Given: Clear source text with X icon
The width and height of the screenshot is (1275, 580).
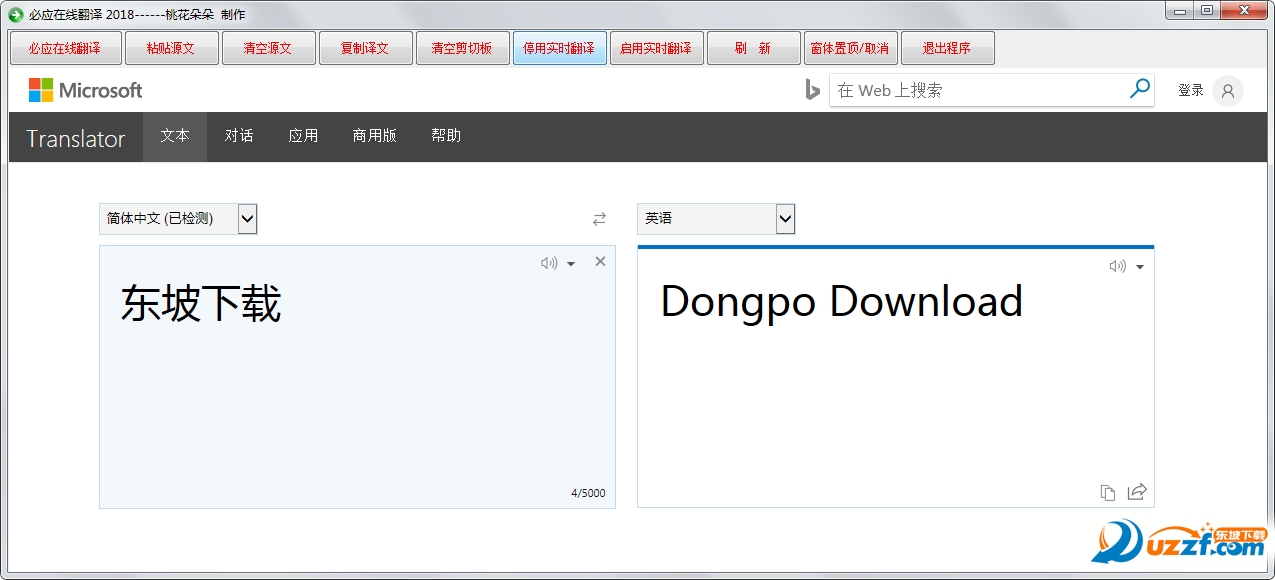Looking at the screenshot, I should pos(600,262).
